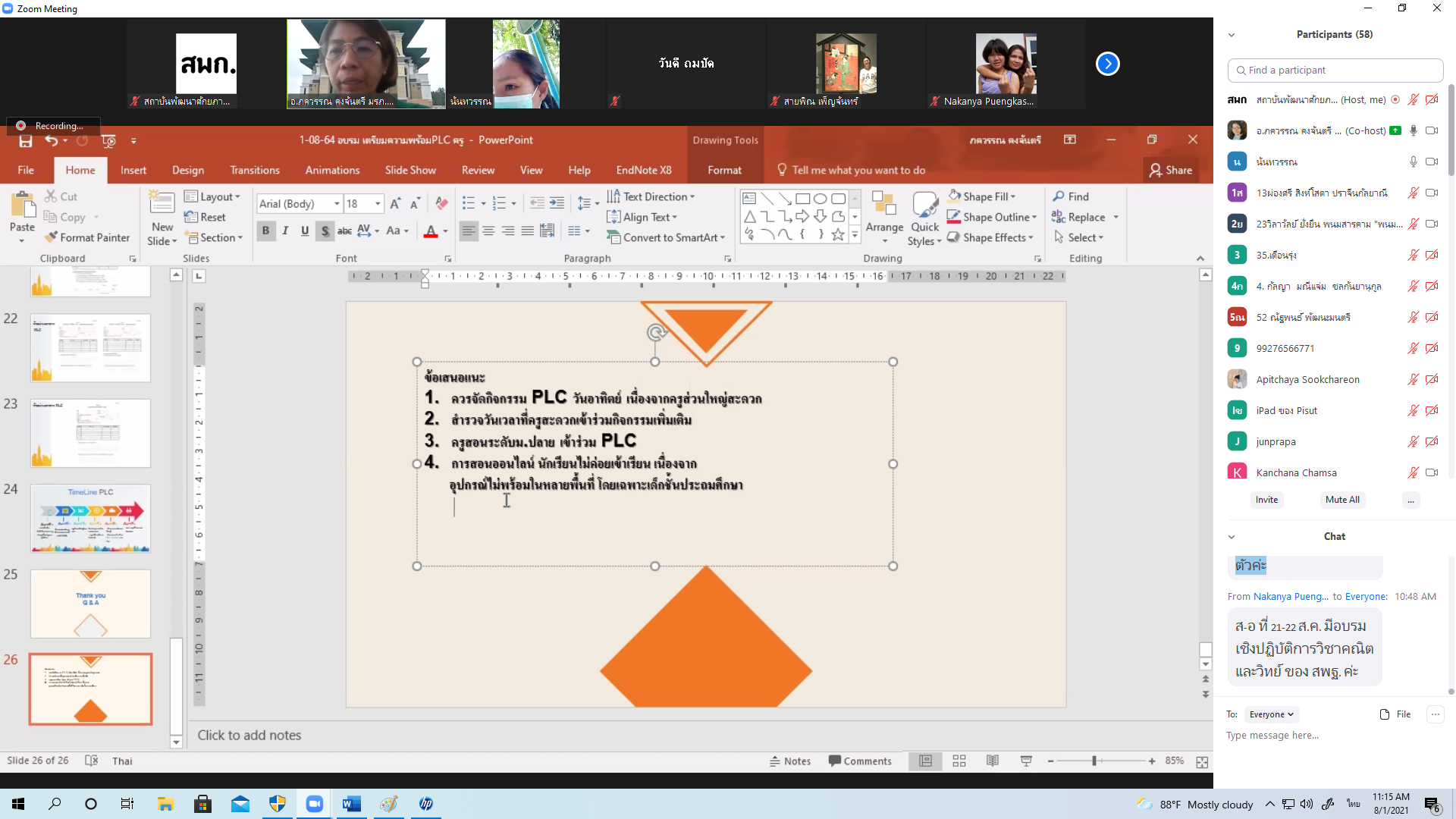The height and width of the screenshot is (819, 1456).
Task: Increase font size with the larger A icon
Action: pos(395,203)
